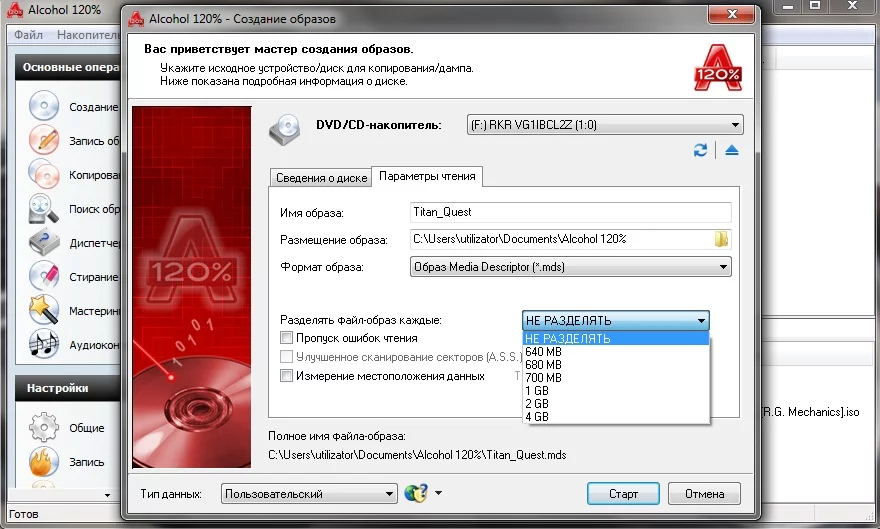Click the folder browse icon for image location
Image resolution: width=880 pixels, height=529 pixels.
point(721,239)
